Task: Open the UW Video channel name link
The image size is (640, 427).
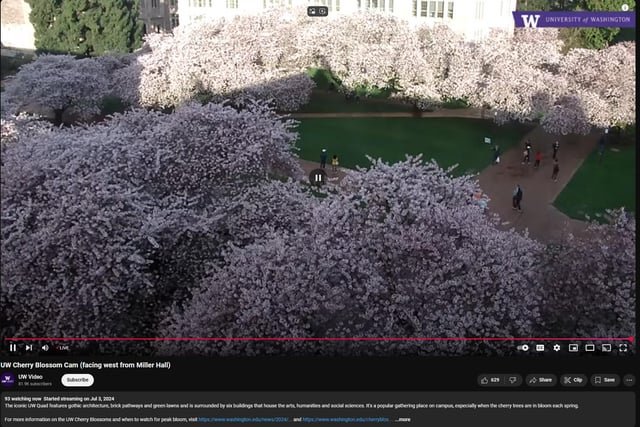Action: 30,377
